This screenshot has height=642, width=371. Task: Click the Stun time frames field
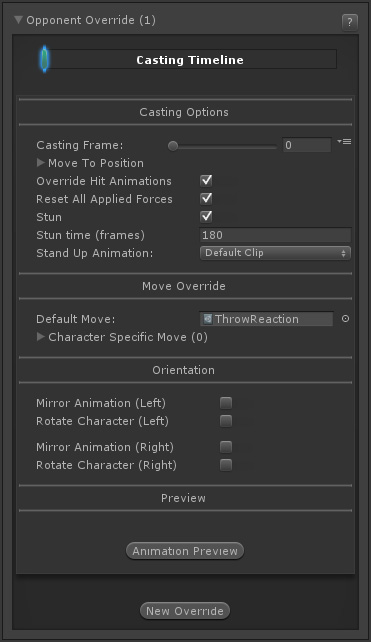(x=275, y=235)
